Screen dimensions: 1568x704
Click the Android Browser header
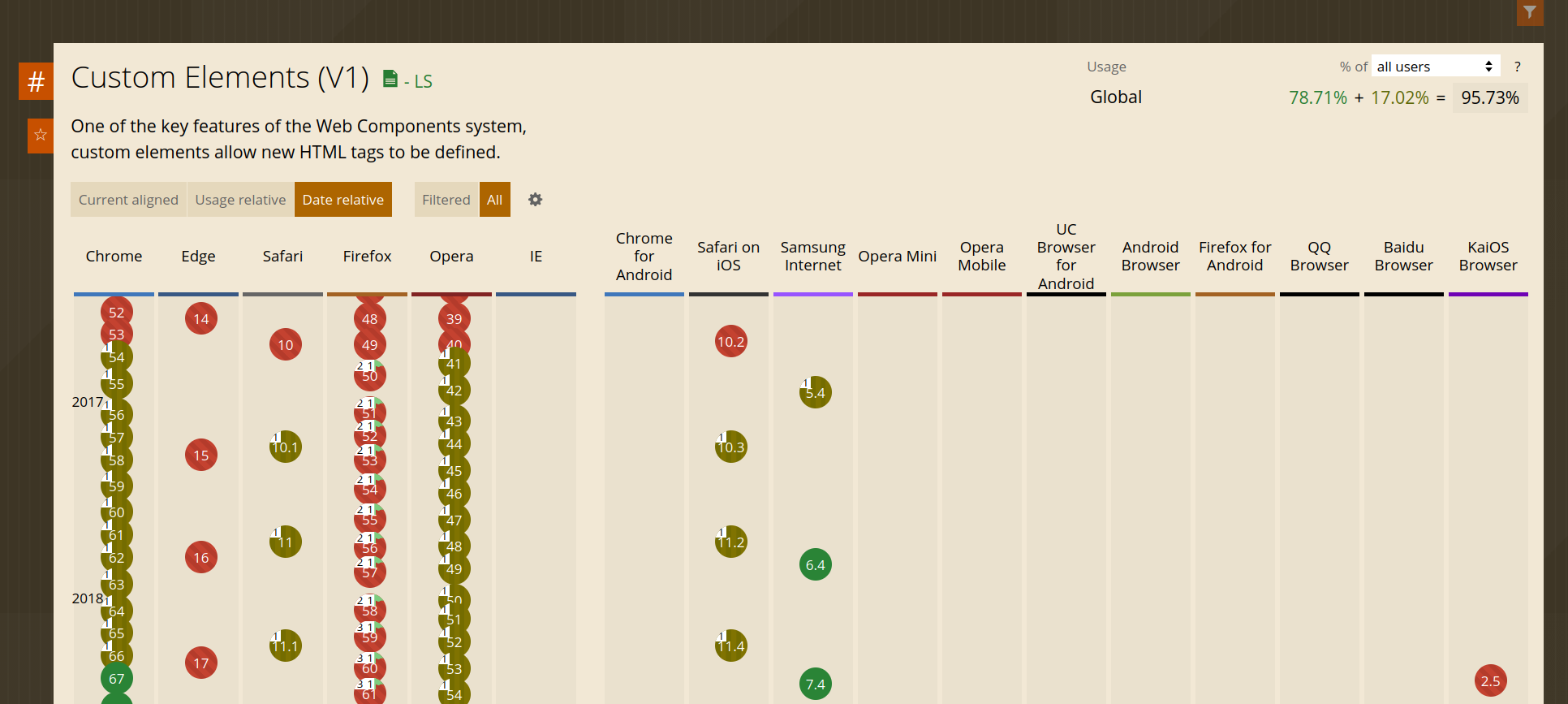[x=1151, y=257]
